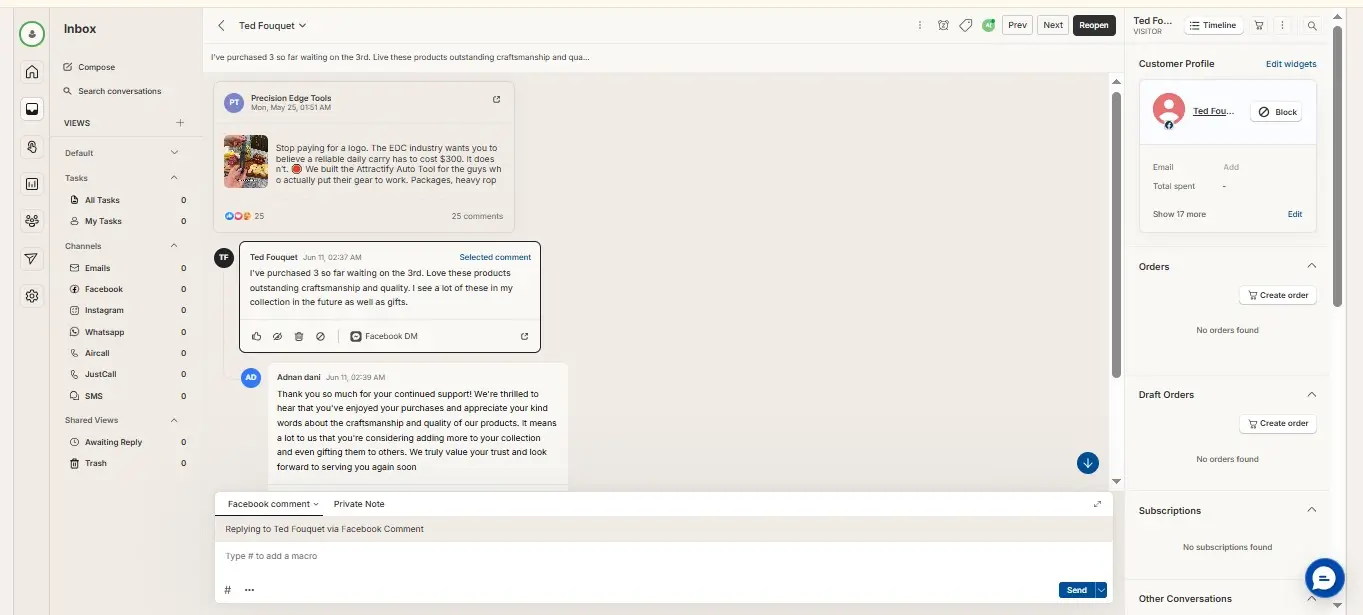Block the customer Ted Fouquet
1363x615 pixels.
(x=1276, y=112)
